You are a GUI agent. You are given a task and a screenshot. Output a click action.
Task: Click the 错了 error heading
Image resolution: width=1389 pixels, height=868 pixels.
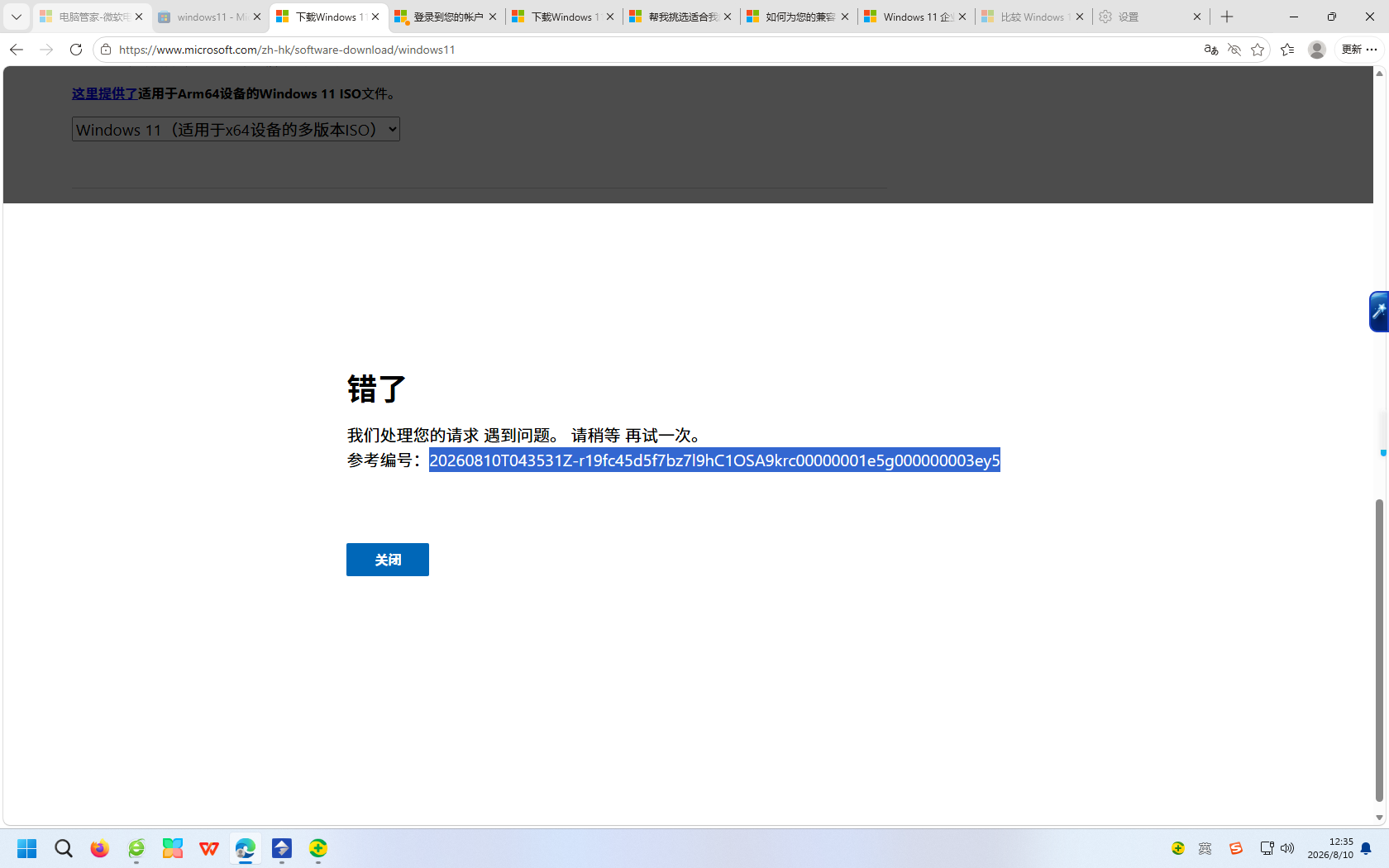[x=376, y=389]
